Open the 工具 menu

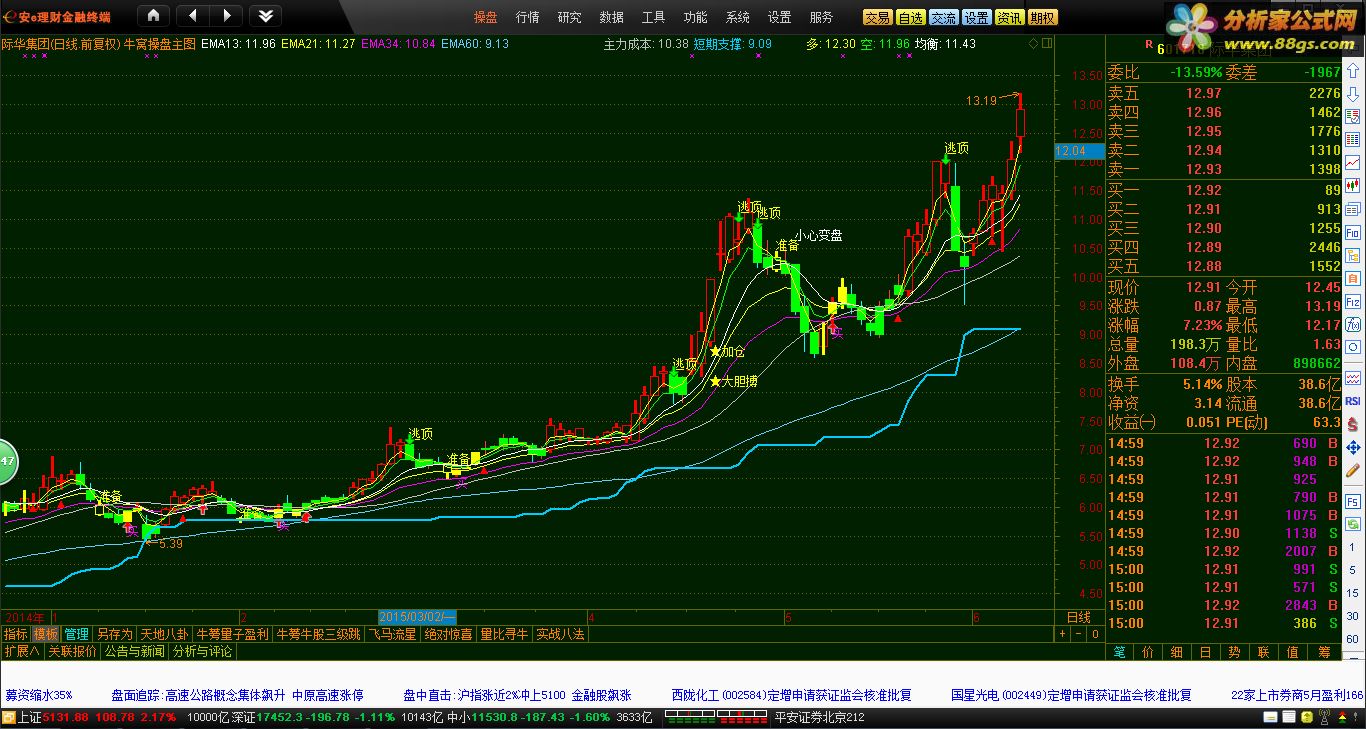tap(654, 17)
